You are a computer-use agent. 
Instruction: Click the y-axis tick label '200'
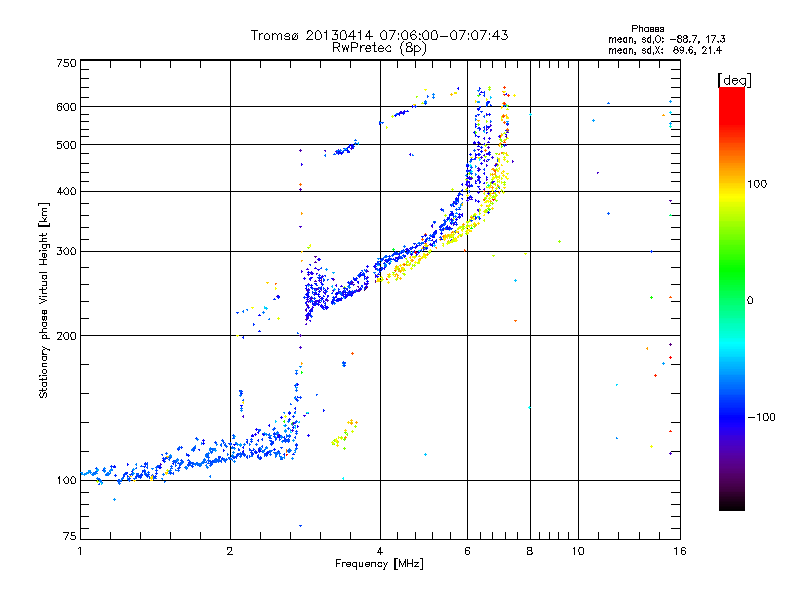point(66,336)
